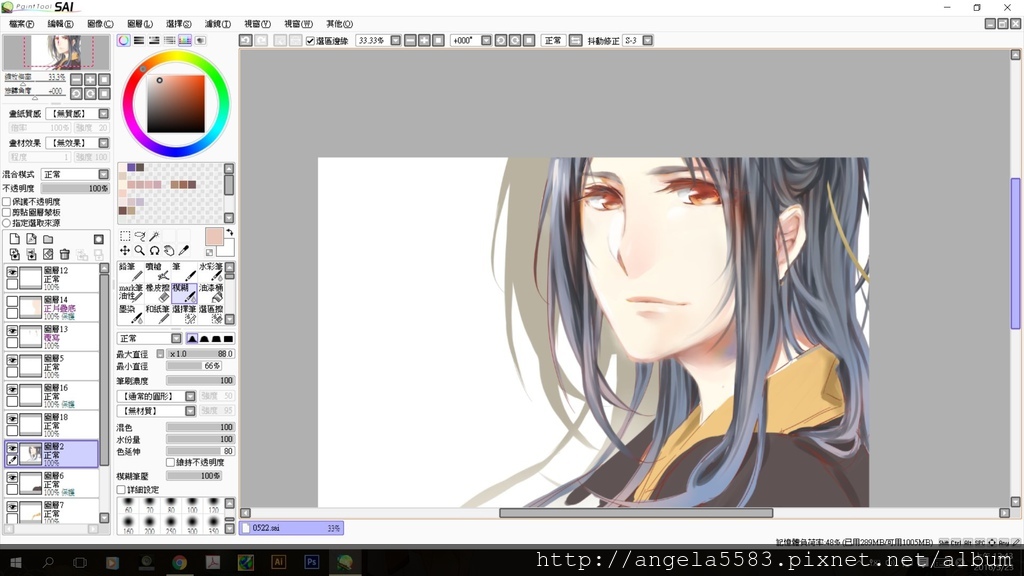The width and height of the screenshot is (1024, 576).
Task: Toggle visibility of layer 圖層12
Action: pyautogui.click(x=12, y=272)
